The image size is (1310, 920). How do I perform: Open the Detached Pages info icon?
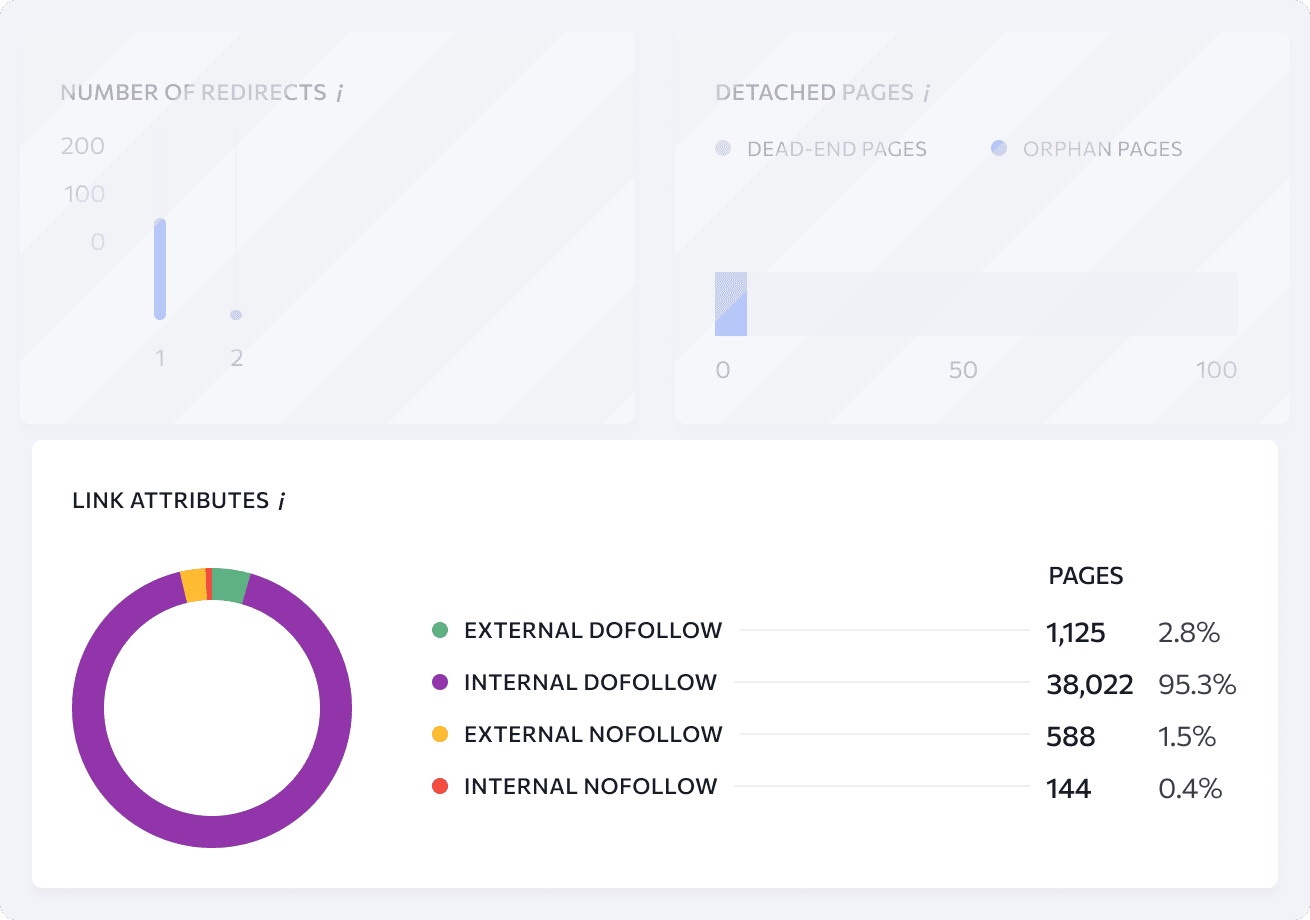(926, 93)
